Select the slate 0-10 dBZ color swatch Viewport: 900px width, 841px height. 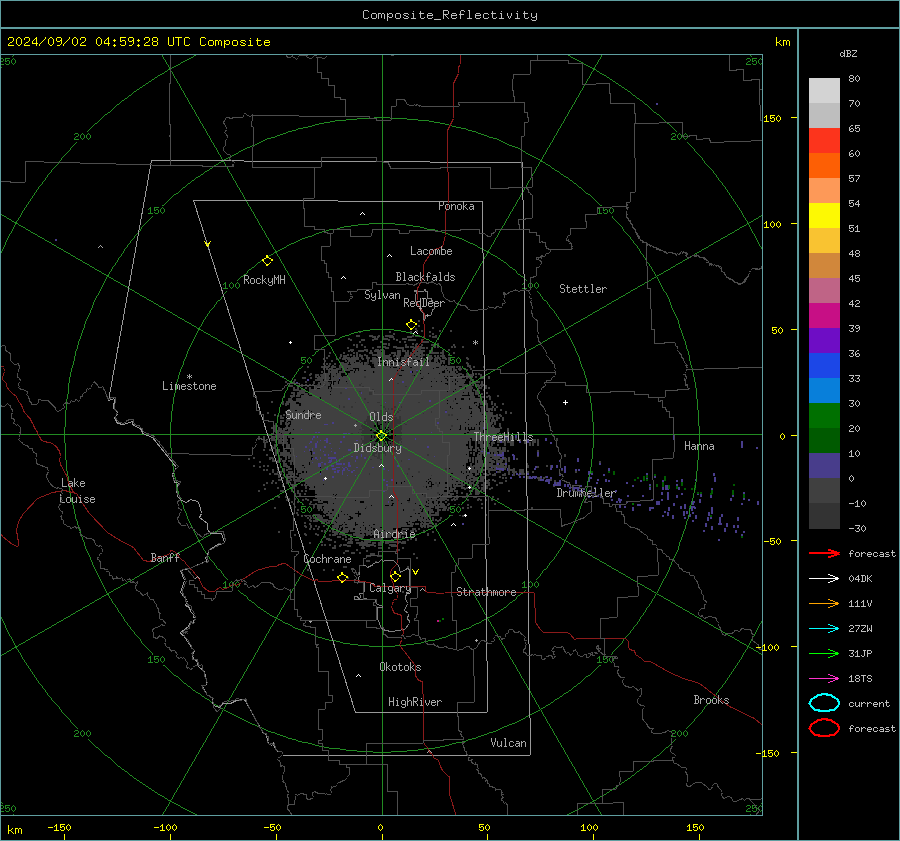[x=824, y=466]
